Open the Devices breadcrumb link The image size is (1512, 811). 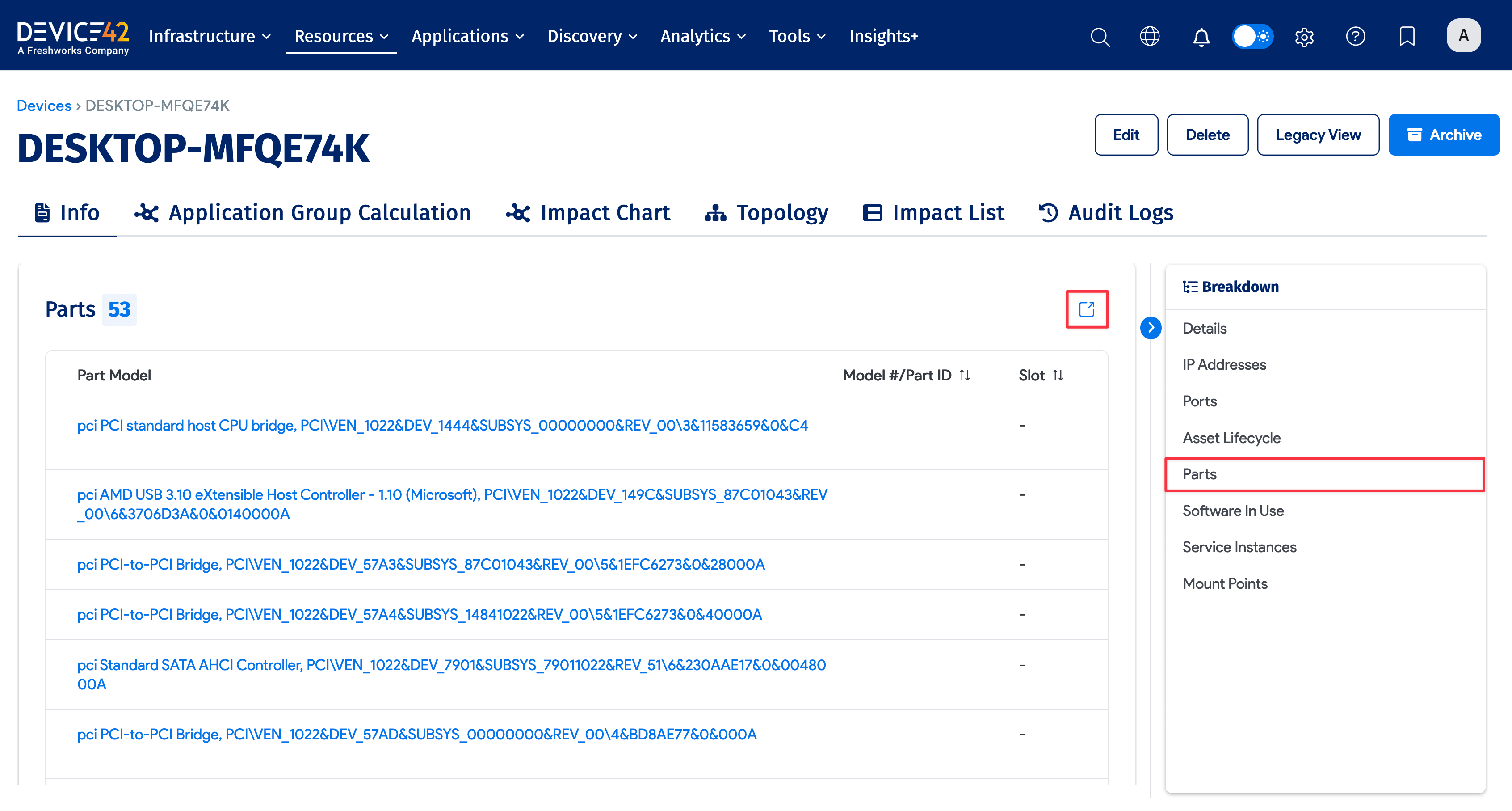coord(44,106)
